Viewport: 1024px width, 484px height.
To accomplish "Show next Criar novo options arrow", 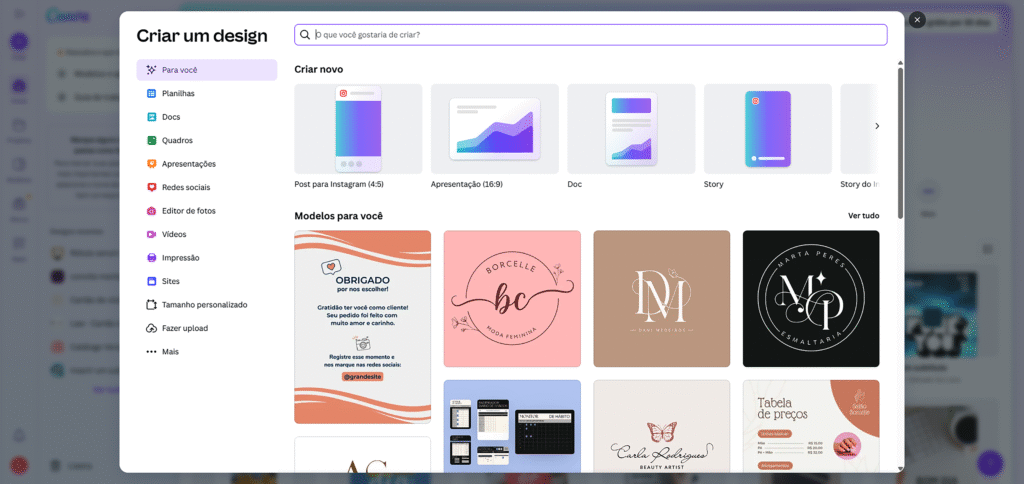I will click(877, 126).
